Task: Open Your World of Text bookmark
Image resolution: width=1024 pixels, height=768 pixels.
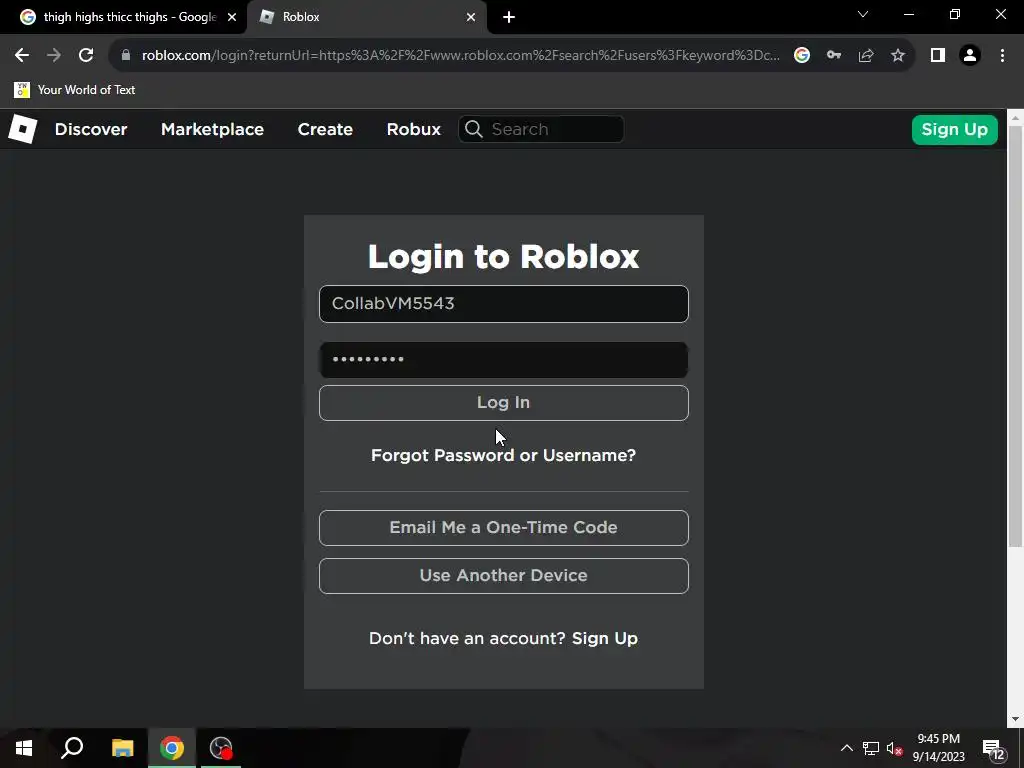Action: 74,89
